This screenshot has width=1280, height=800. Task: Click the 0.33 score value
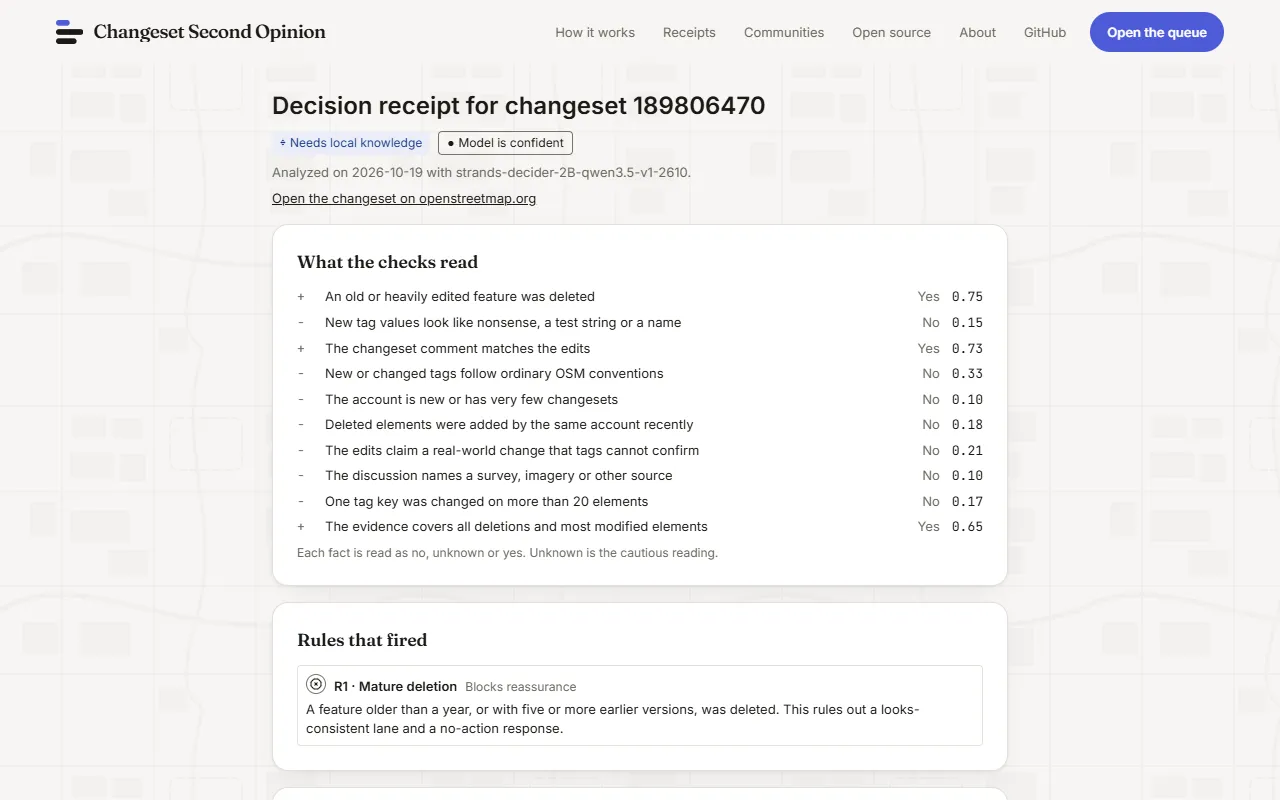(x=967, y=373)
